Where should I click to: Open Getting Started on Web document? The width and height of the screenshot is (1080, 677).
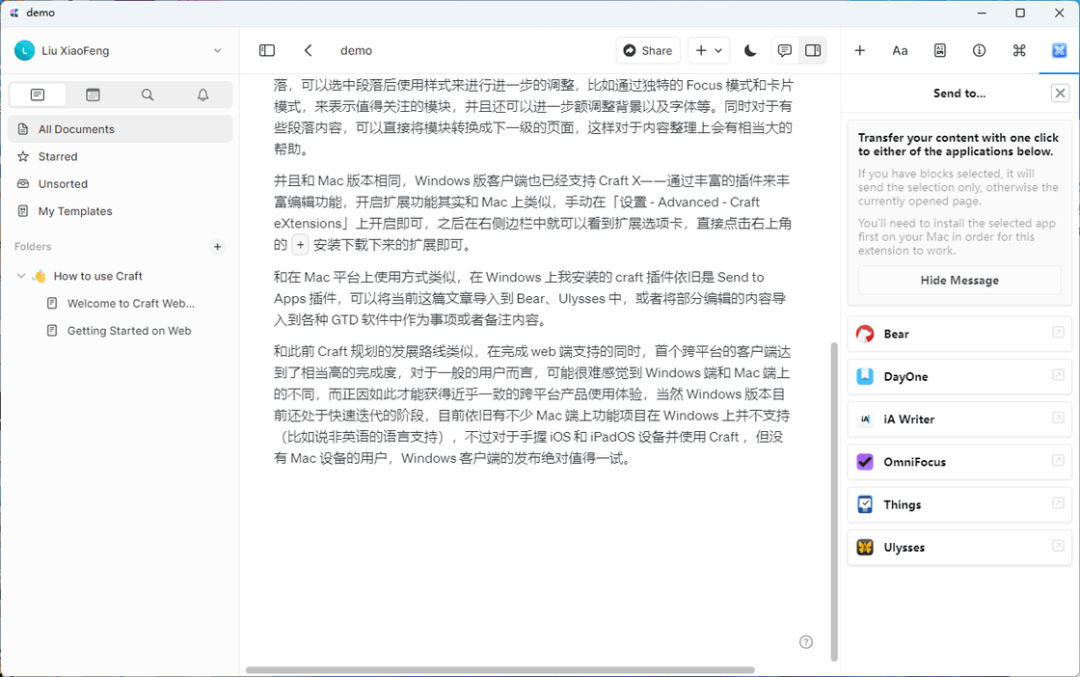click(x=129, y=331)
